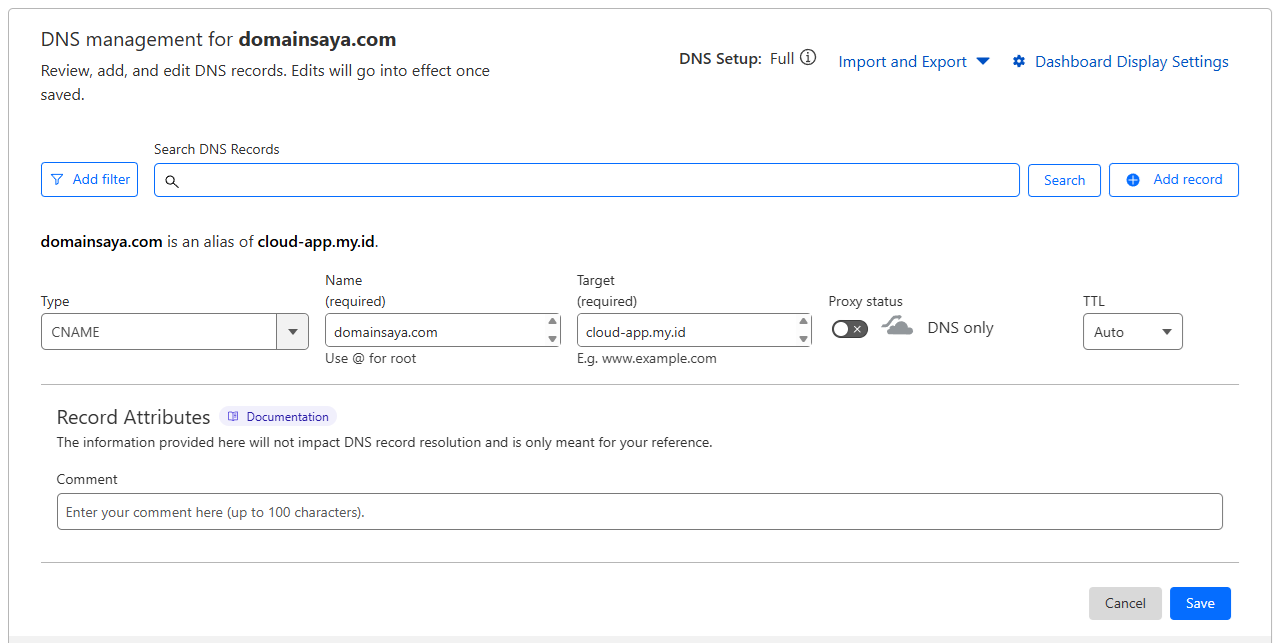Click the Target field containing cloud-app.my.id
The width and height of the screenshot is (1280, 643).
click(687, 332)
